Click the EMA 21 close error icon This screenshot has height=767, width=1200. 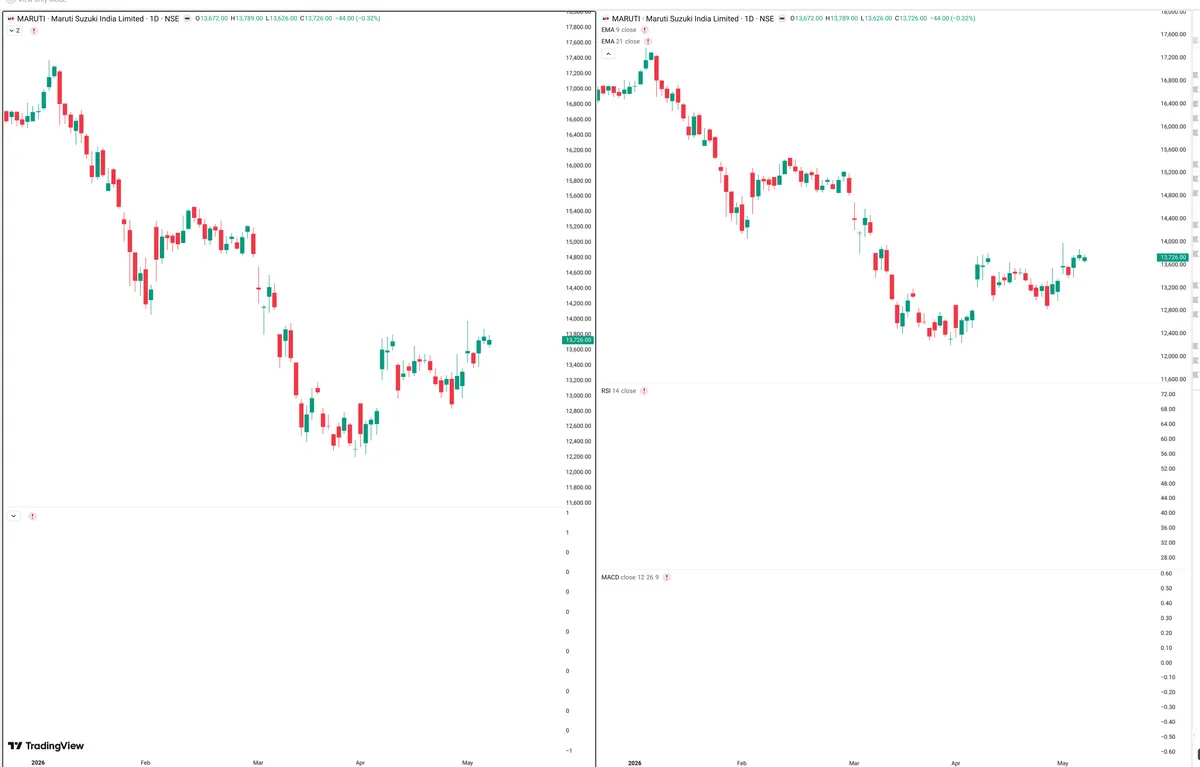(x=649, y=42)
